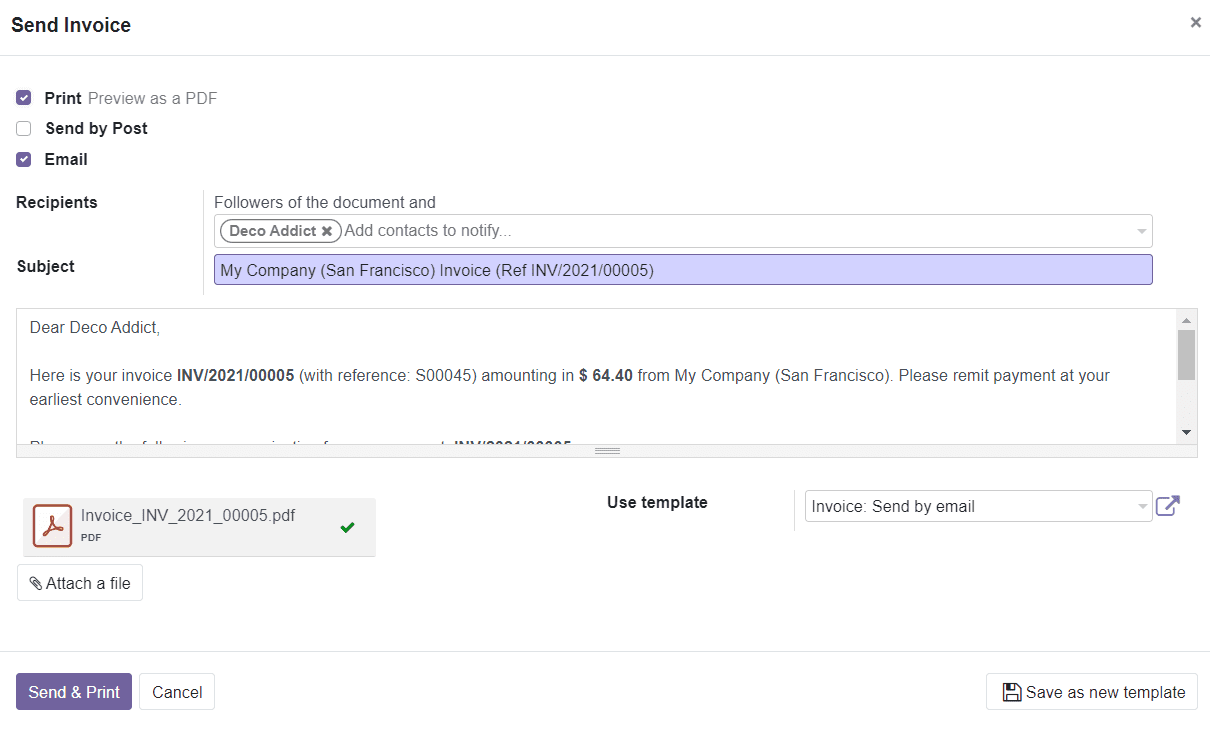Screen dimensions: 1210x730
Task: Click the PDF icon on the invoice attachment
Action: click(x=52, y=525)
